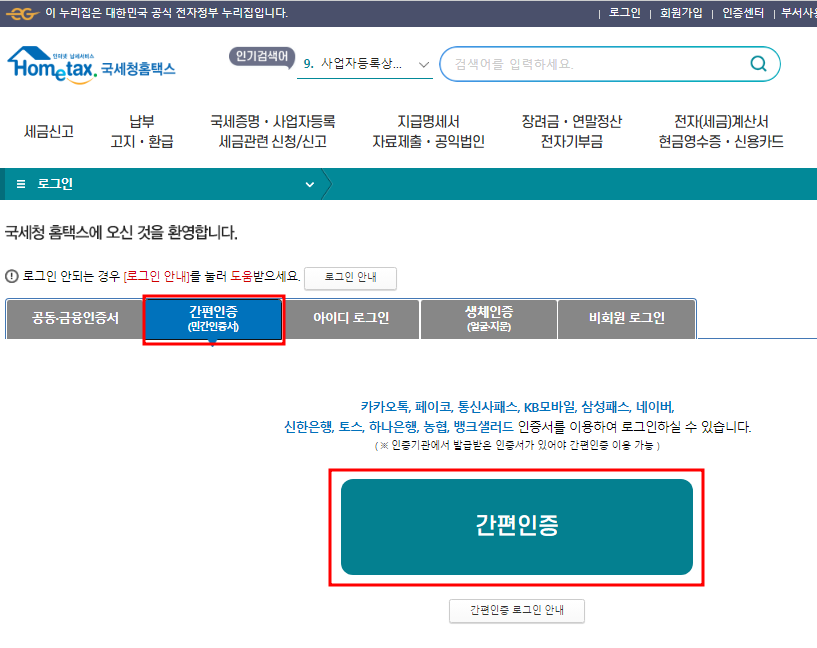Screen dimensions: 817x648
Task: Click 간편인증 로그인 안내 button
Action: pyautogui.click(x=517, y=610)
